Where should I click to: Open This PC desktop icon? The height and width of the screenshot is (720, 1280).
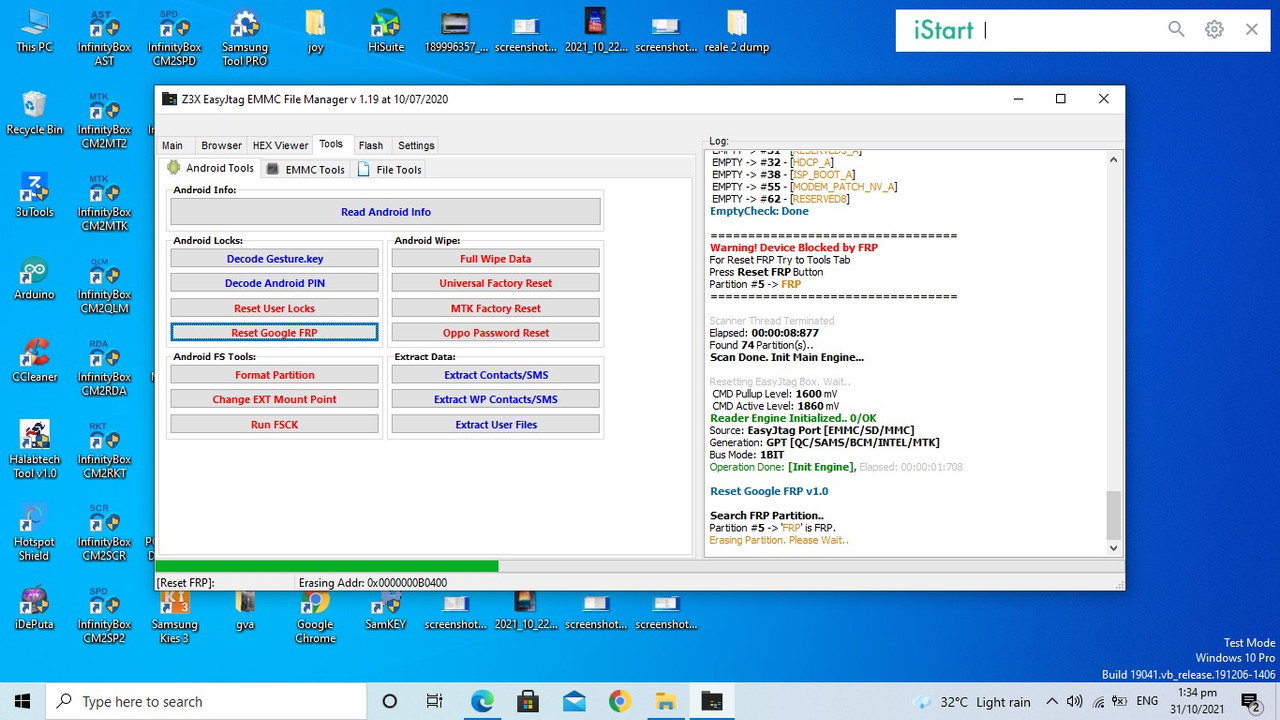[x=34, y=31]
